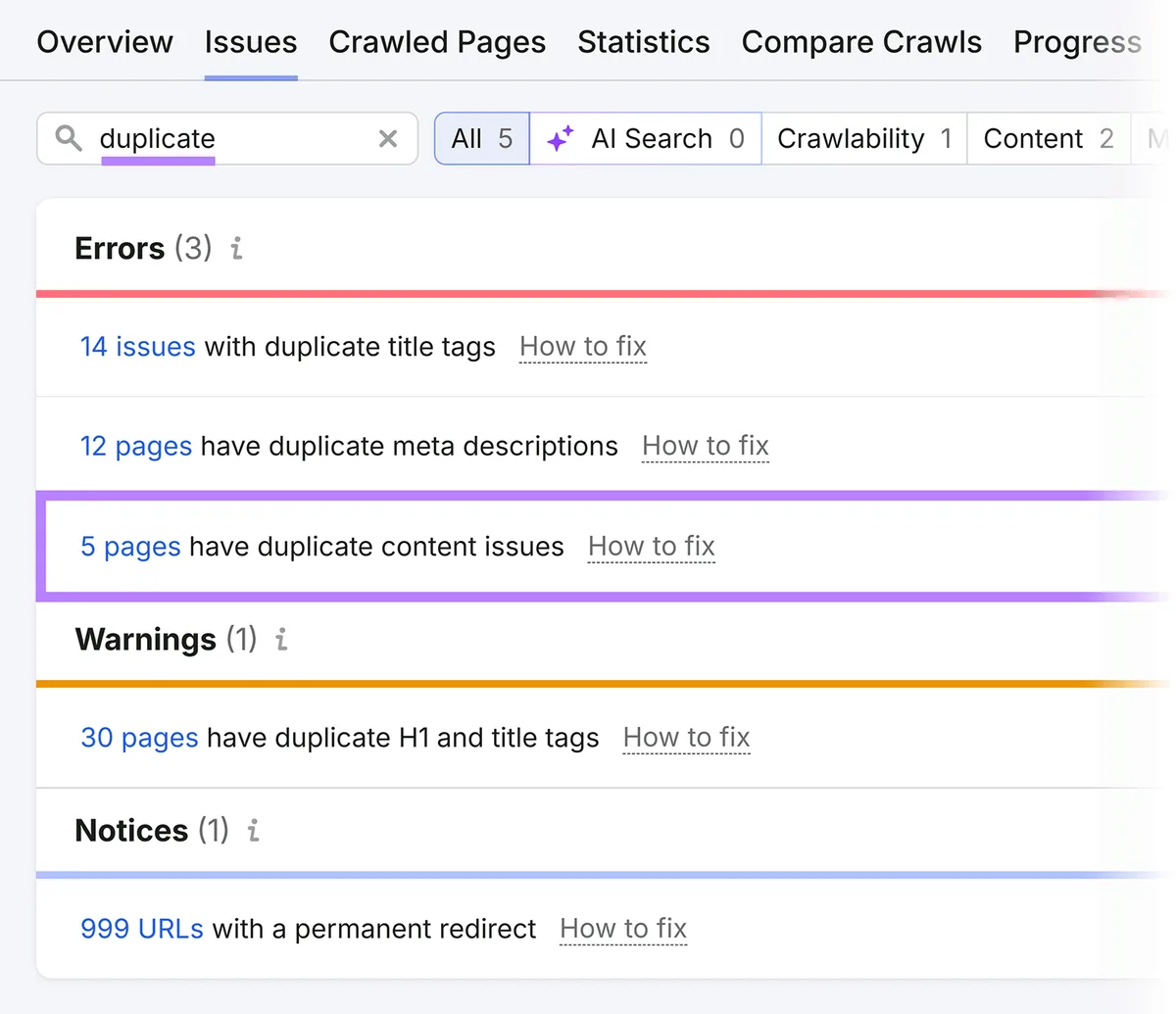Image resolution: width=1176 pixels, height=1014 pixels.
Task: Switch to Crawled Pages tab
Action: tap(437, 42)
